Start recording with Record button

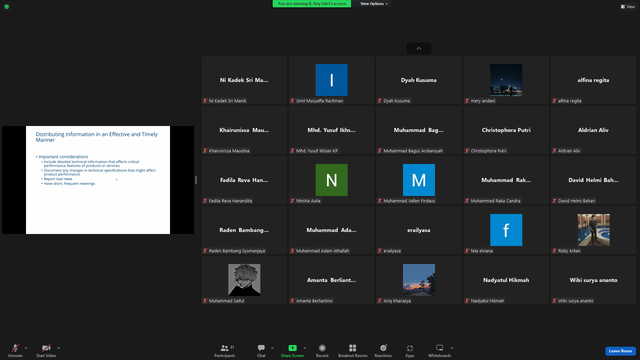[x=322, y=350]
